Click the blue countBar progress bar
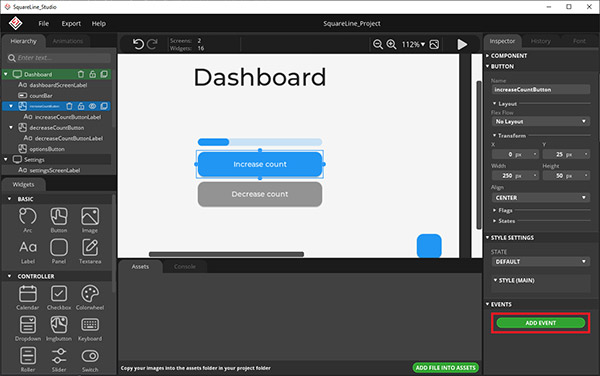The height and width of the screenshot is (376, 600). (260, 142)
